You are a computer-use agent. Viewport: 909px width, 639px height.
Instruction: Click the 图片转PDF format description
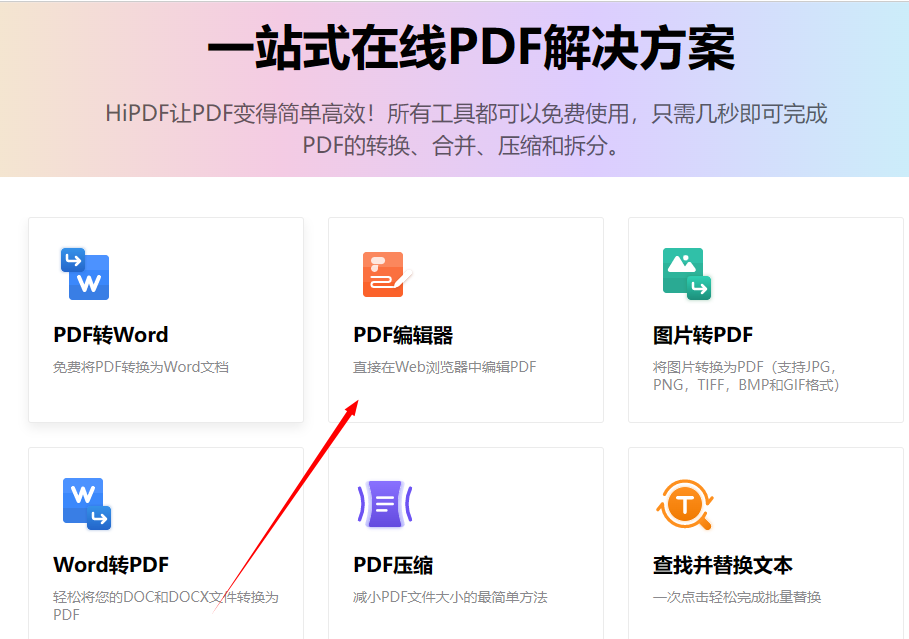pos(747,375)
